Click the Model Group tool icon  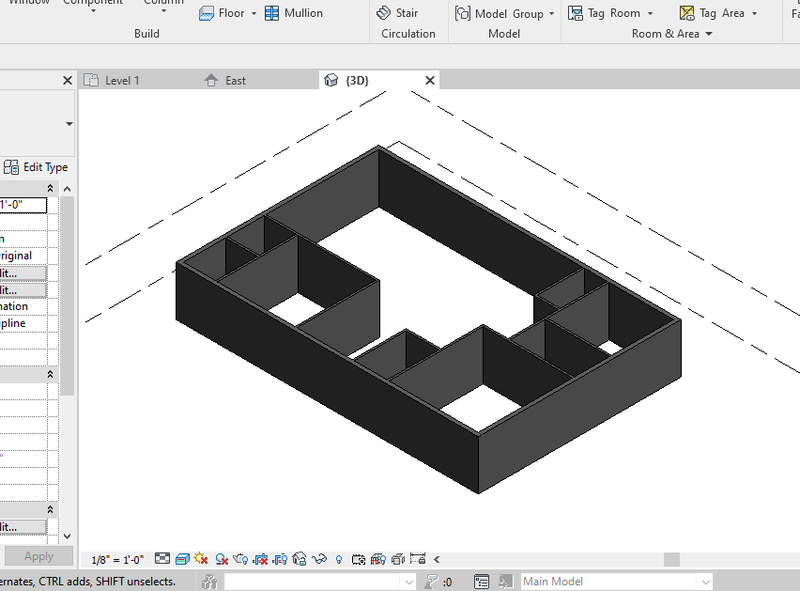[x=462, y=13]
